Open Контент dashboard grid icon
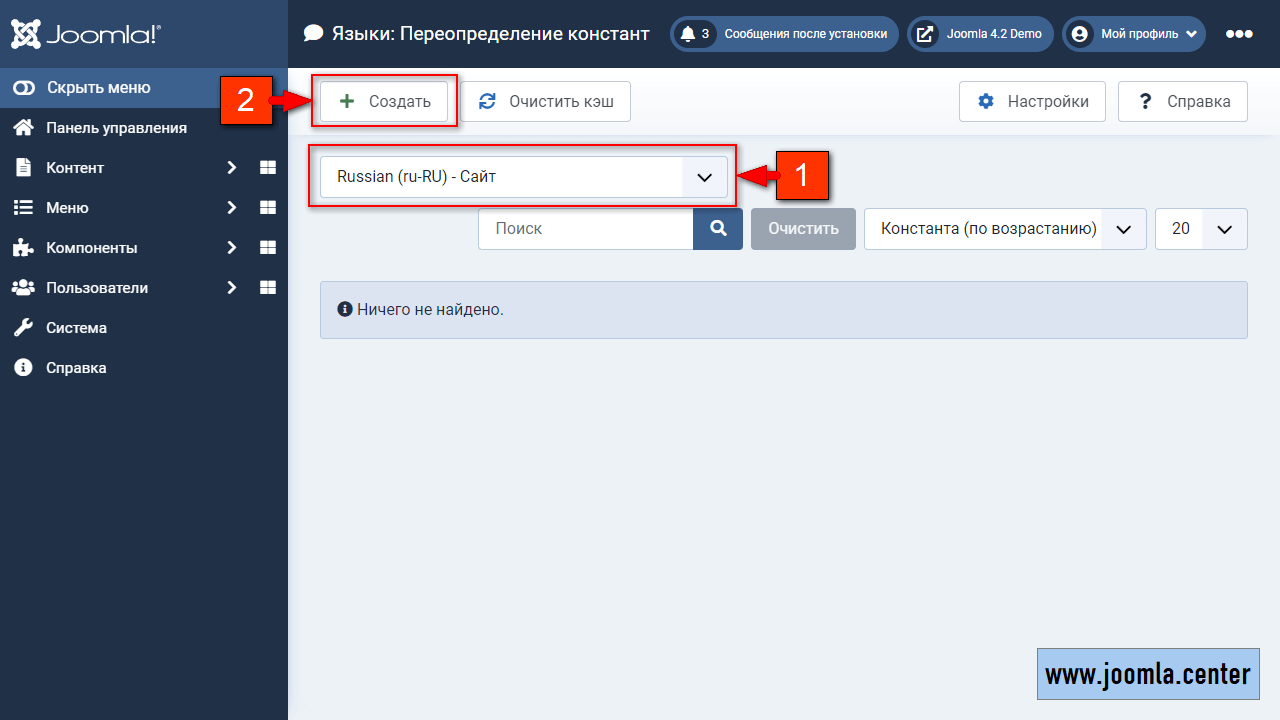 [268, 168]
